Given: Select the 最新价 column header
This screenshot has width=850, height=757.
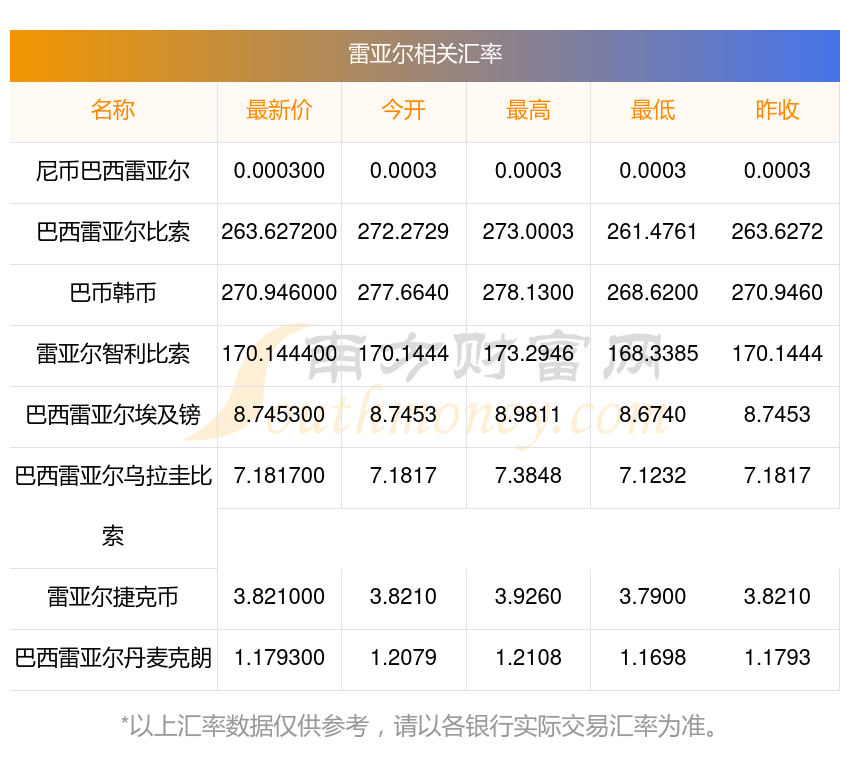Looking at the screenshot, I should coord(279,110).
